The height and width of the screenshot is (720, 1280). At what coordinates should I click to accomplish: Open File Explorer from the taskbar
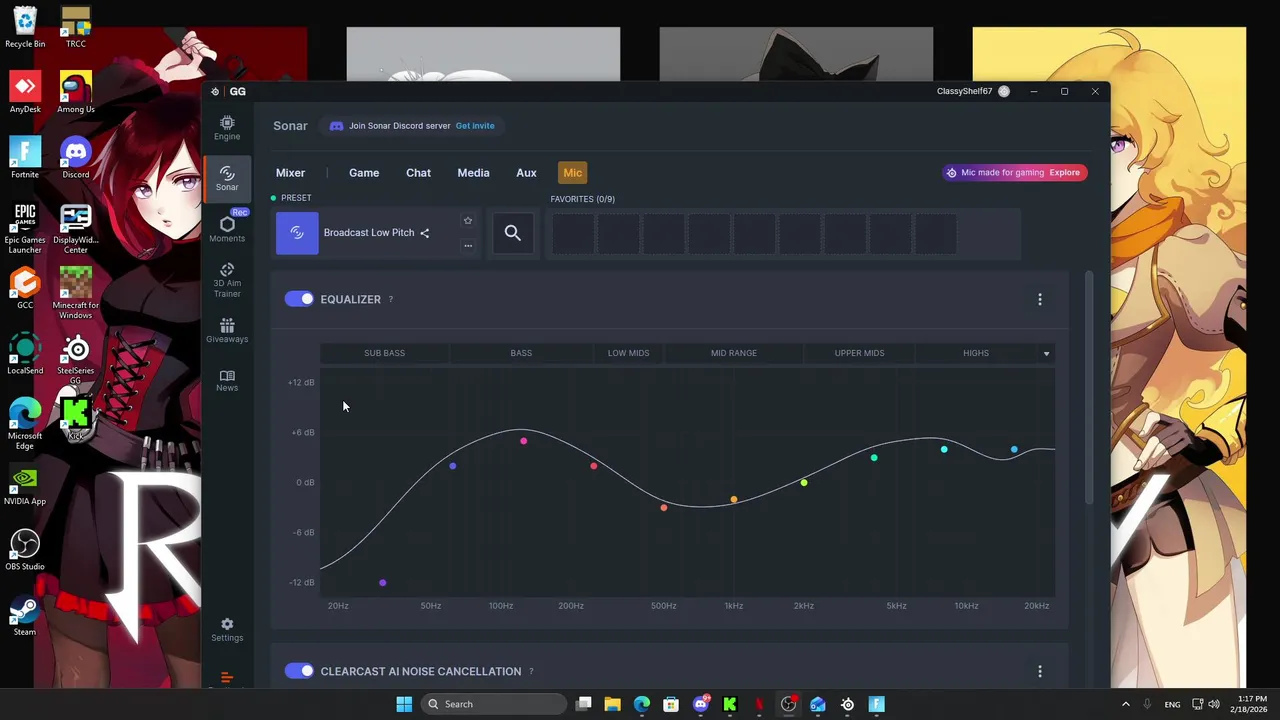point(613,704)
